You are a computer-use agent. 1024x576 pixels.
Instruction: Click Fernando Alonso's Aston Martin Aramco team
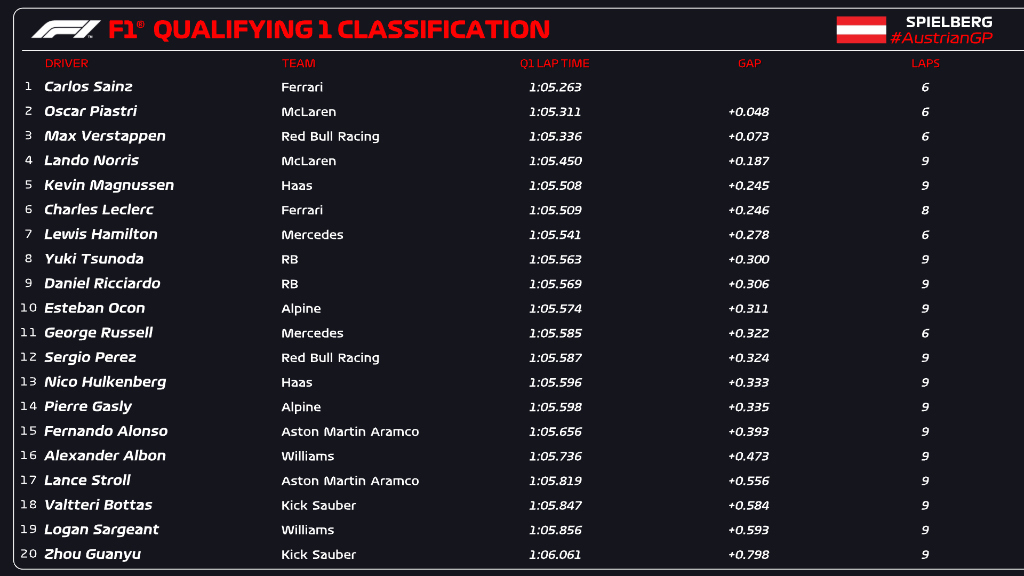coord(350,432)
